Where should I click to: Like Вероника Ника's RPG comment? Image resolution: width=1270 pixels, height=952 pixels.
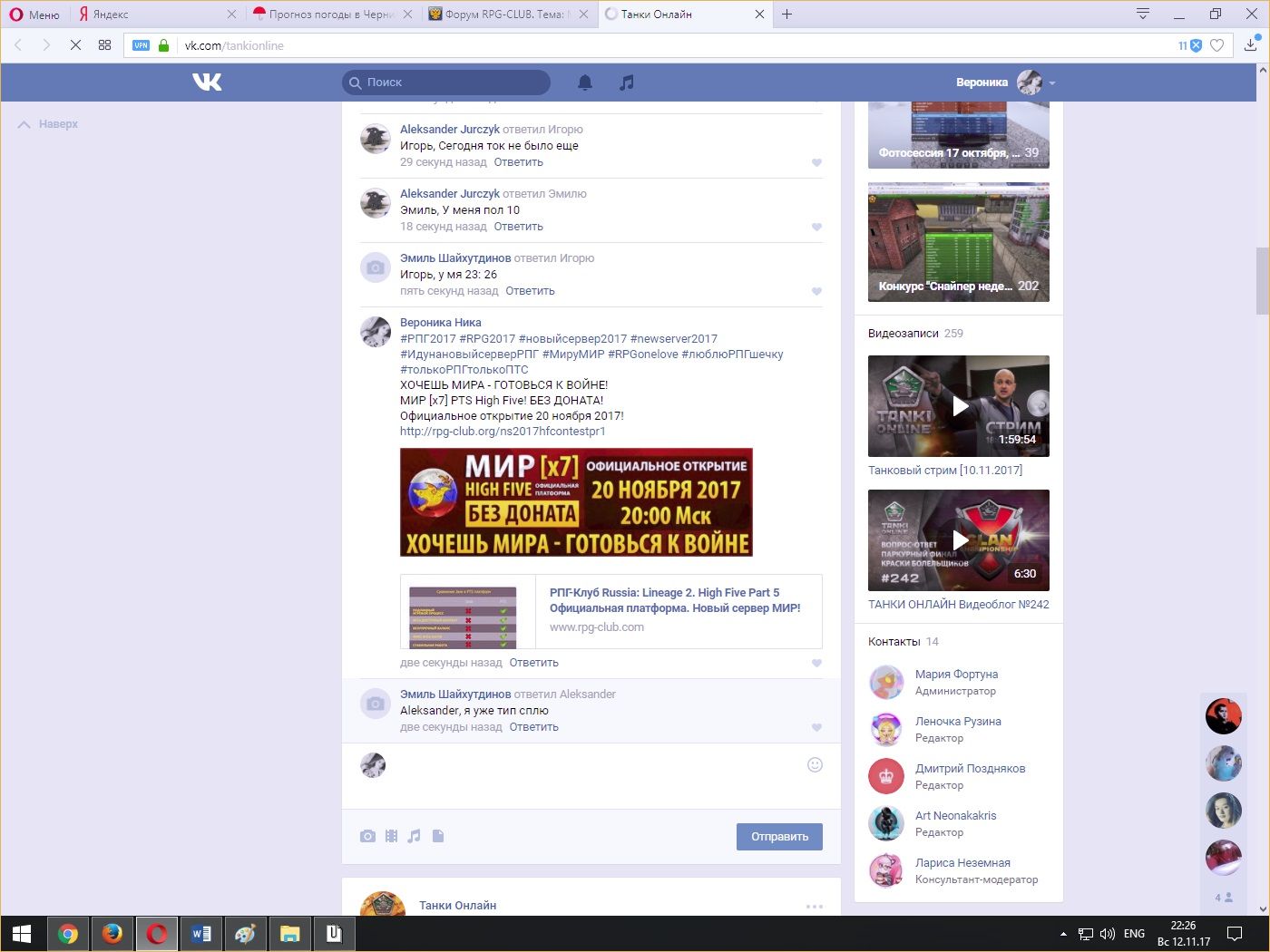point(816,663)
